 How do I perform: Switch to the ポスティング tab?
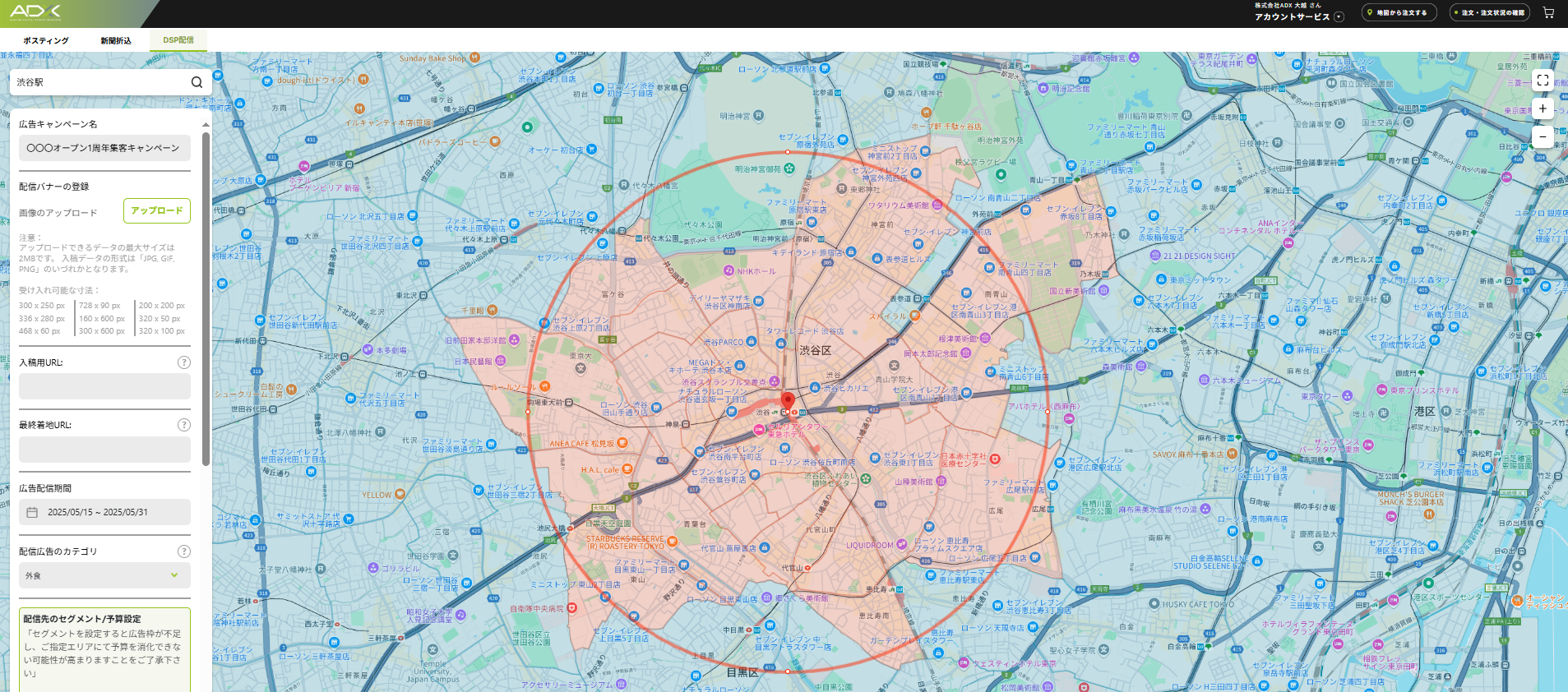tap(46, 40)
